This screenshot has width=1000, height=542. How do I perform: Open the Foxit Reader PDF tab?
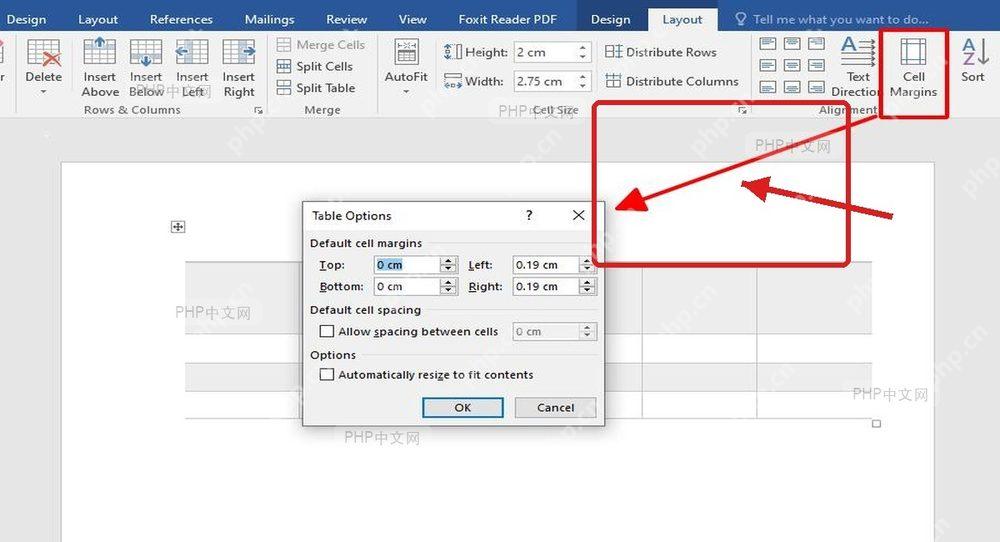[x=508, y=19]
